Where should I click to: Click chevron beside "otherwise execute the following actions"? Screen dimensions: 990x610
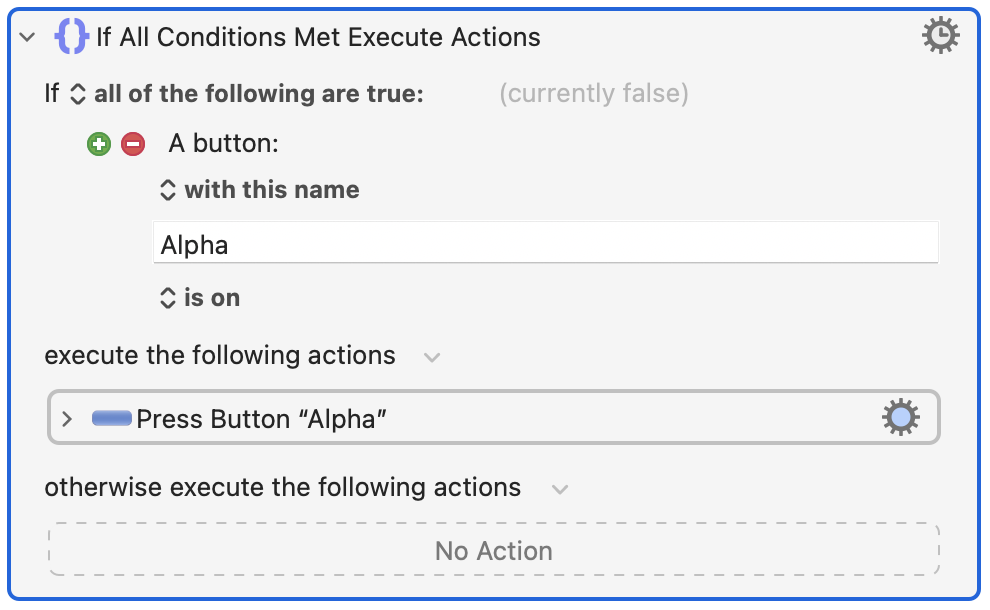pos(560,489)
